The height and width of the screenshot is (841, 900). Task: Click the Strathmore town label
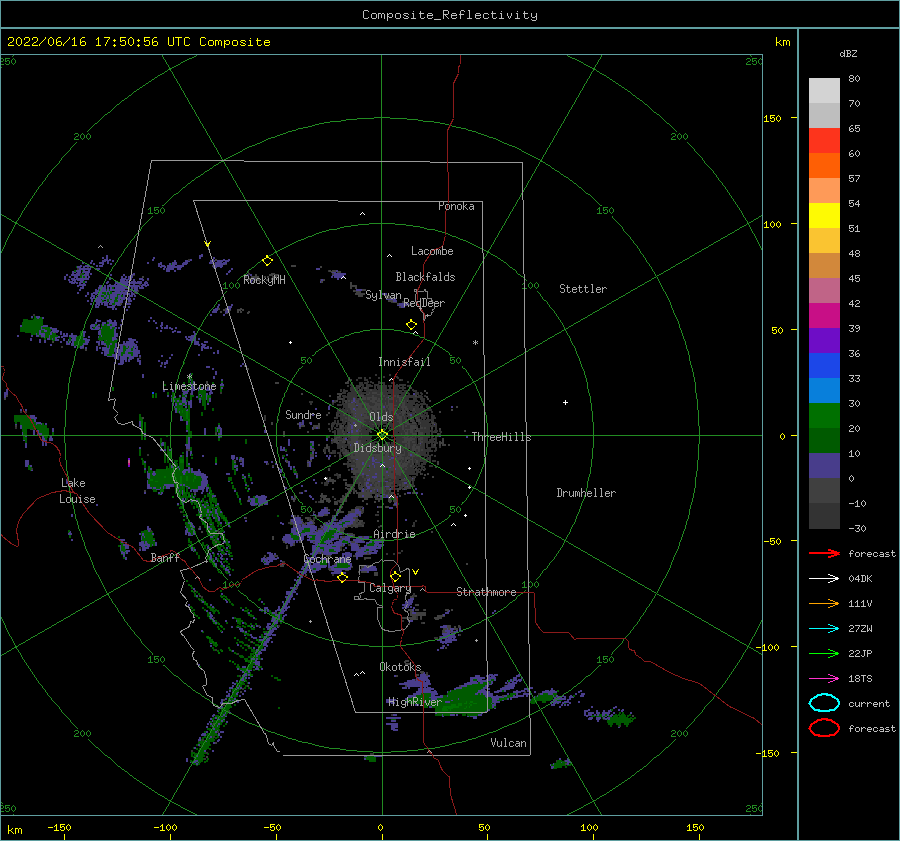(486, 592)
